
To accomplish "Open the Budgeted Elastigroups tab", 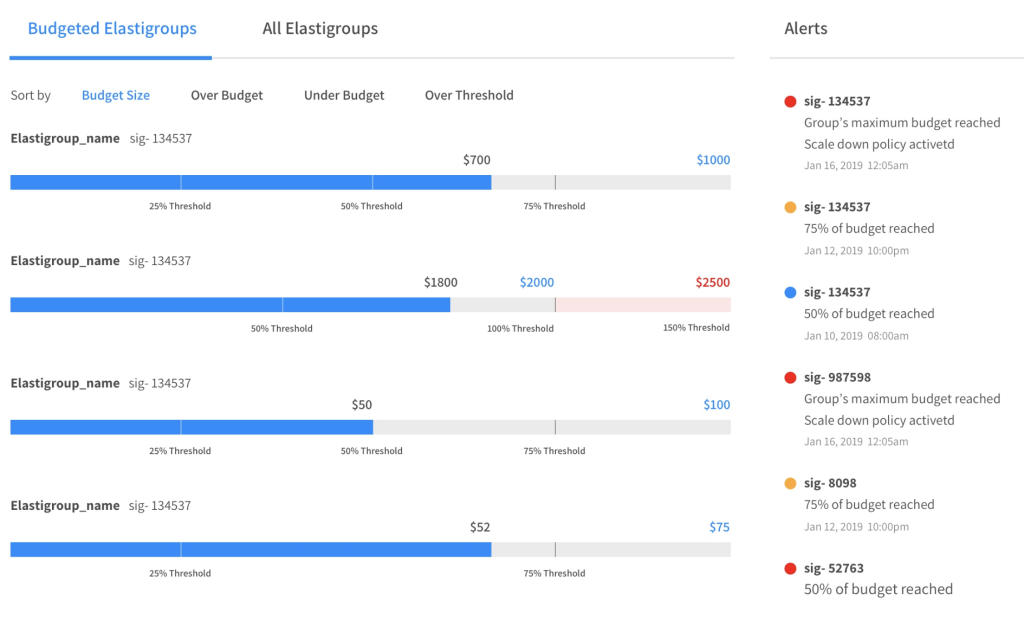I will [x=112, y=29].
